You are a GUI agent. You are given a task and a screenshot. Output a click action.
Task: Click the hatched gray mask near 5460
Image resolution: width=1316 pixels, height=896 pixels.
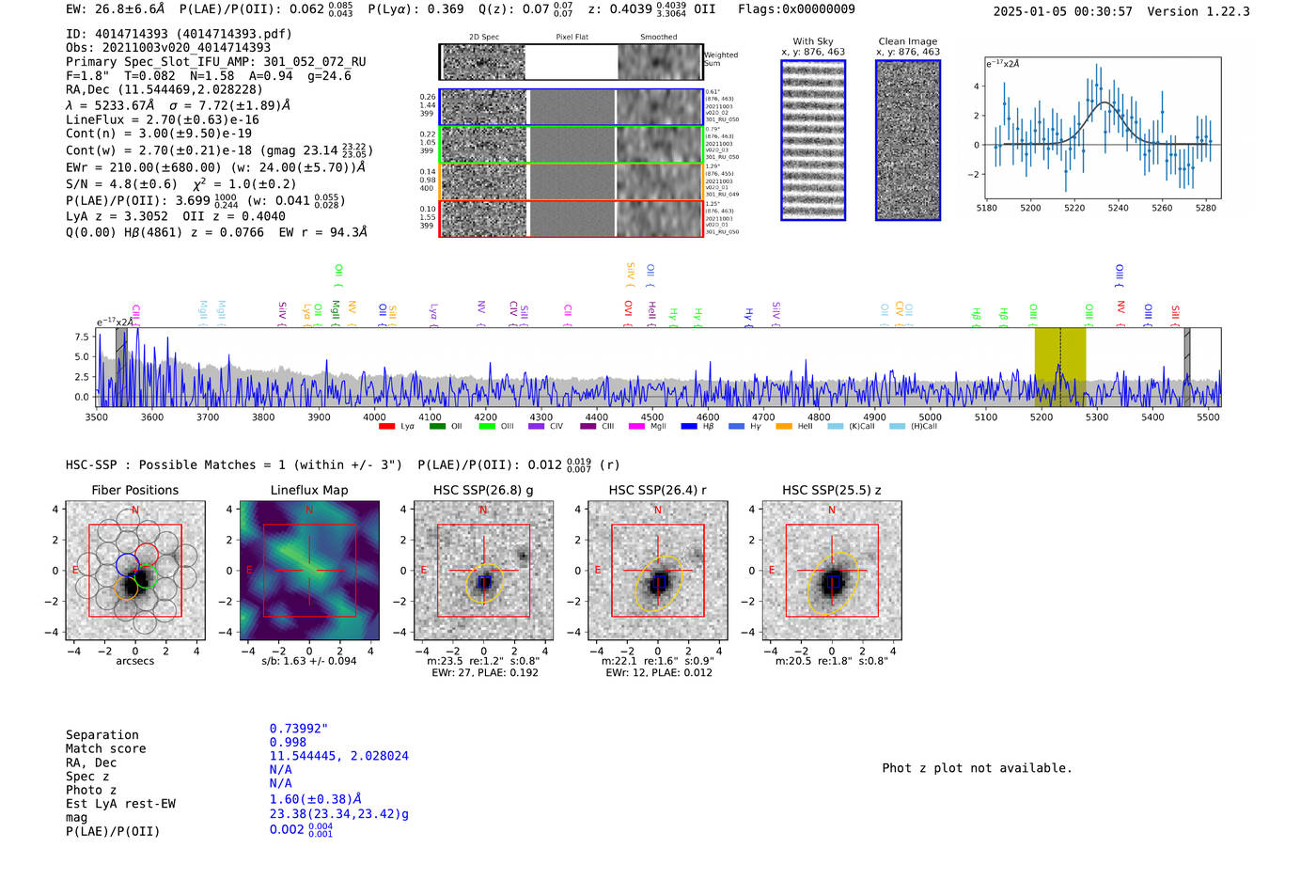pos(1187,367)
